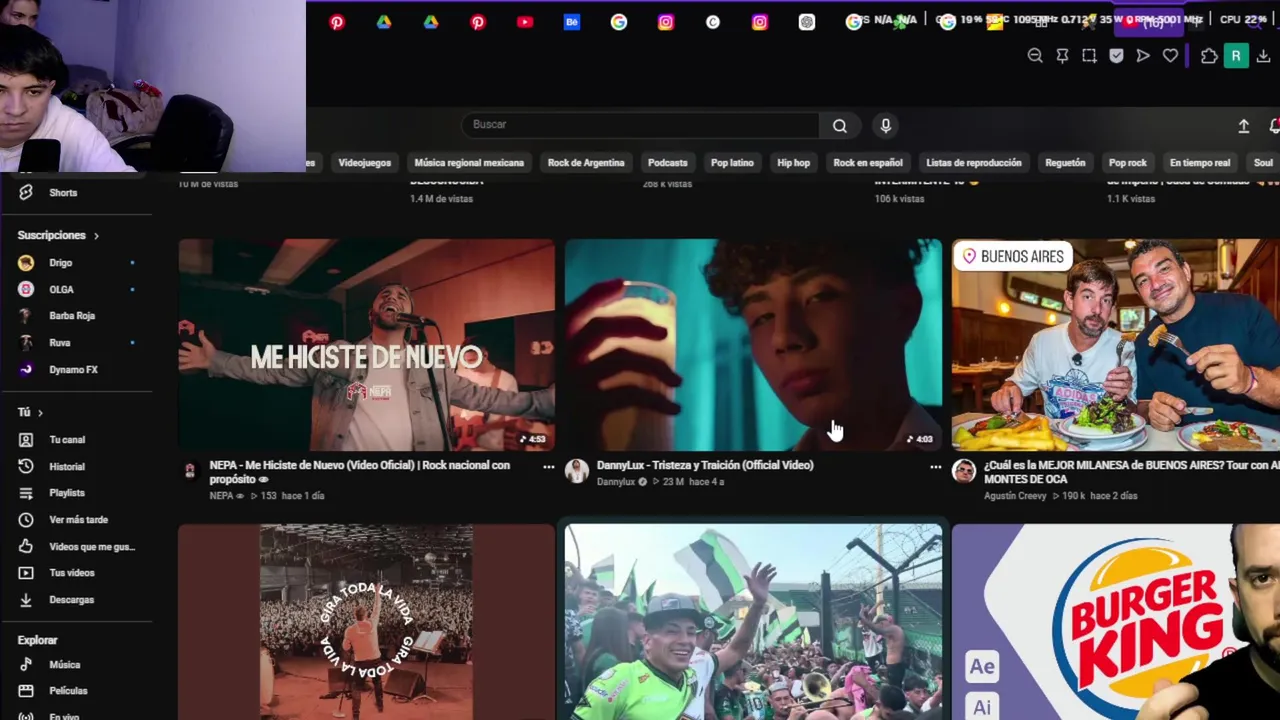Open NEPA Me Hiciste de Nuevo title
The height and width of the screenshot is (720, 1280).
coord(360,472)
